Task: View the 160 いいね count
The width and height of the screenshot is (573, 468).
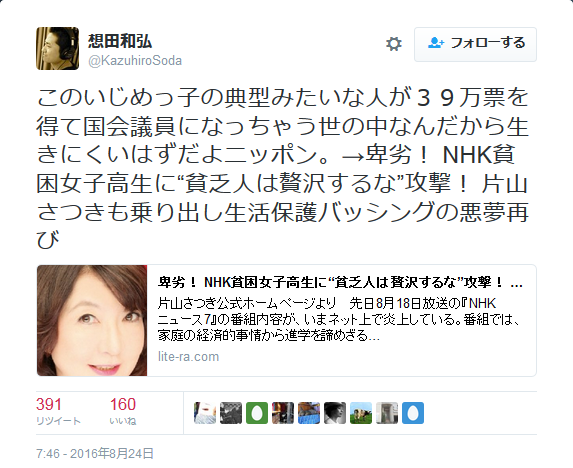Action: pyautogui.click(x=123, y=411)
